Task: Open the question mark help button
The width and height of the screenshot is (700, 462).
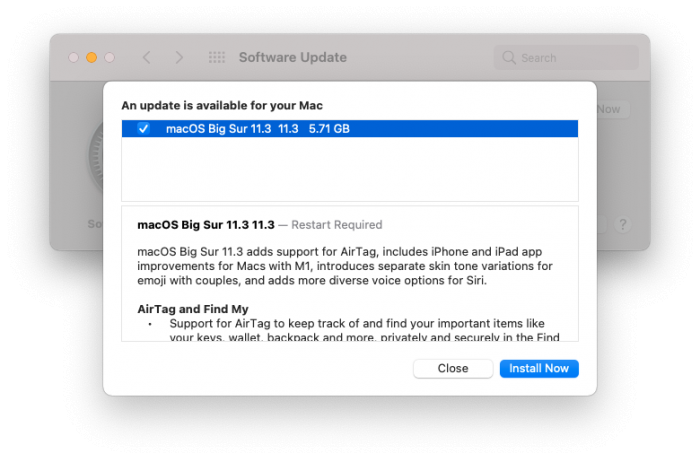Action: coord(622,224)
